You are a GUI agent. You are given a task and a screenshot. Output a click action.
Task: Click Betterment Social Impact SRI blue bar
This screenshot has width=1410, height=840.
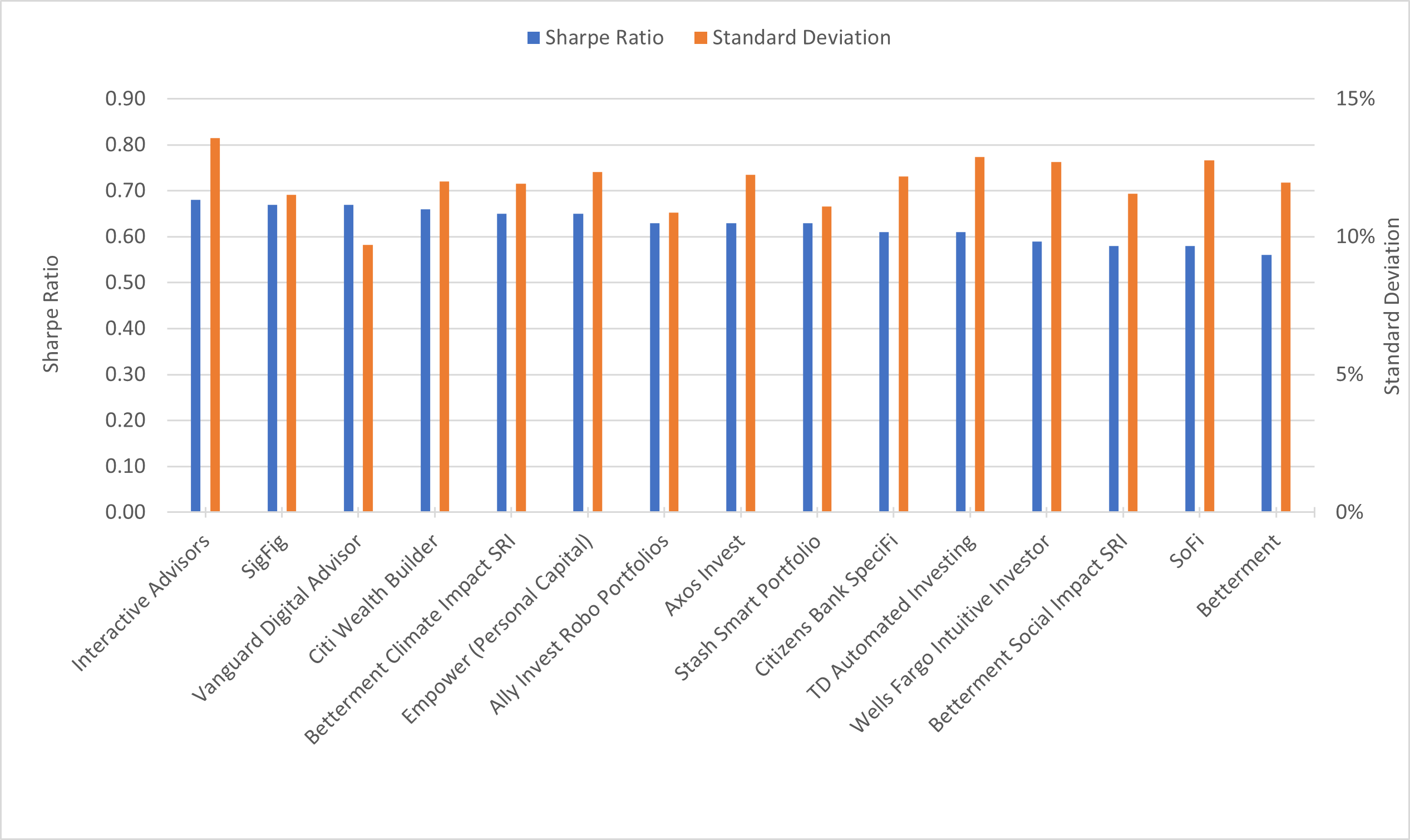click(x=1113, y=379)
